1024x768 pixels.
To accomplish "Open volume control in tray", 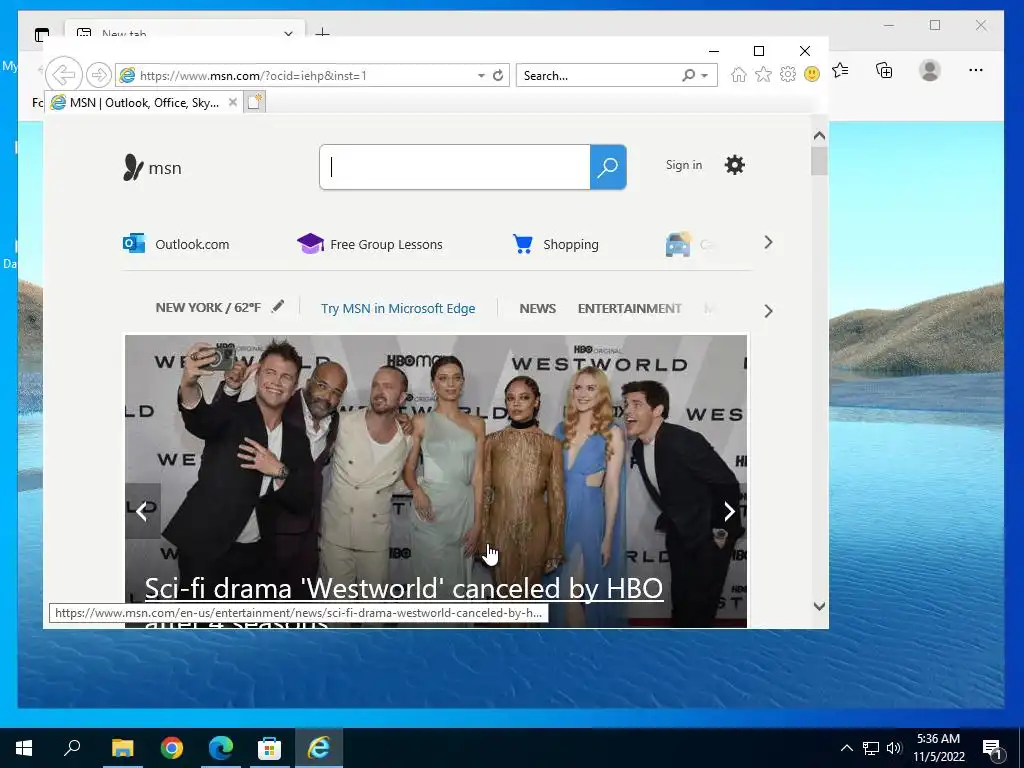I will [894, 748].
